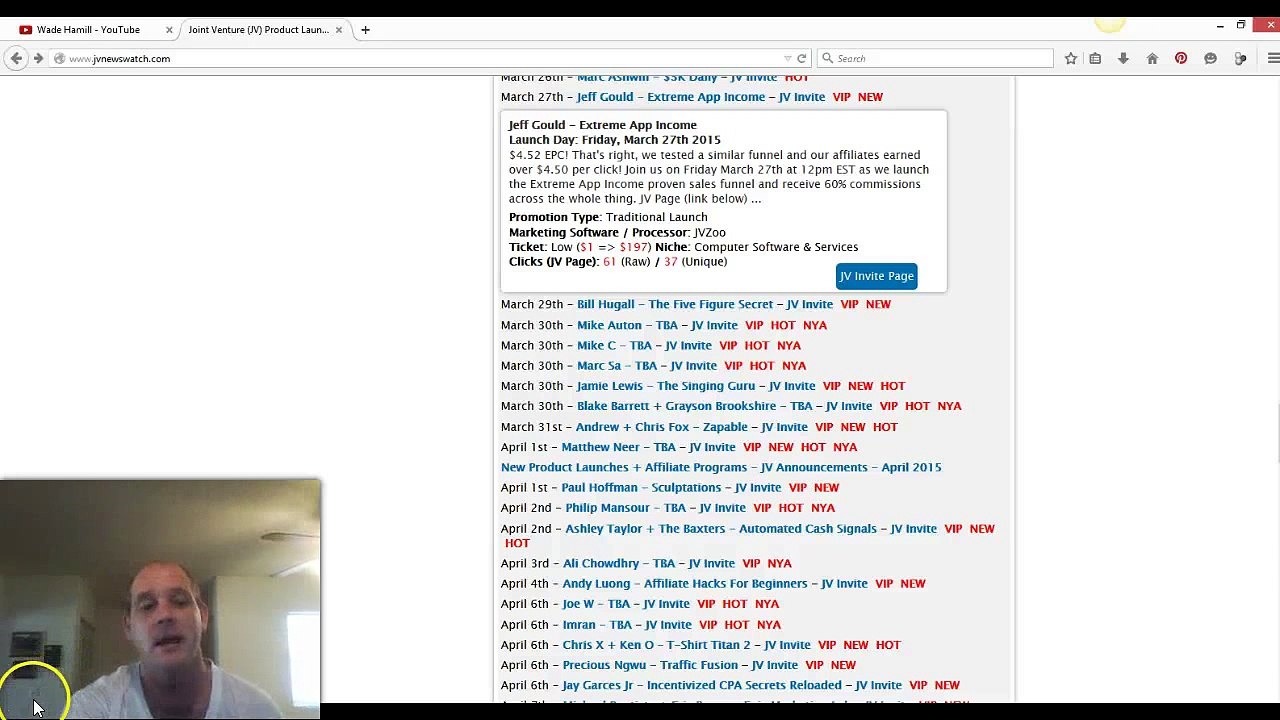Go back to the previous page
The image size is (1280, 720).
(x=16, y=59)
